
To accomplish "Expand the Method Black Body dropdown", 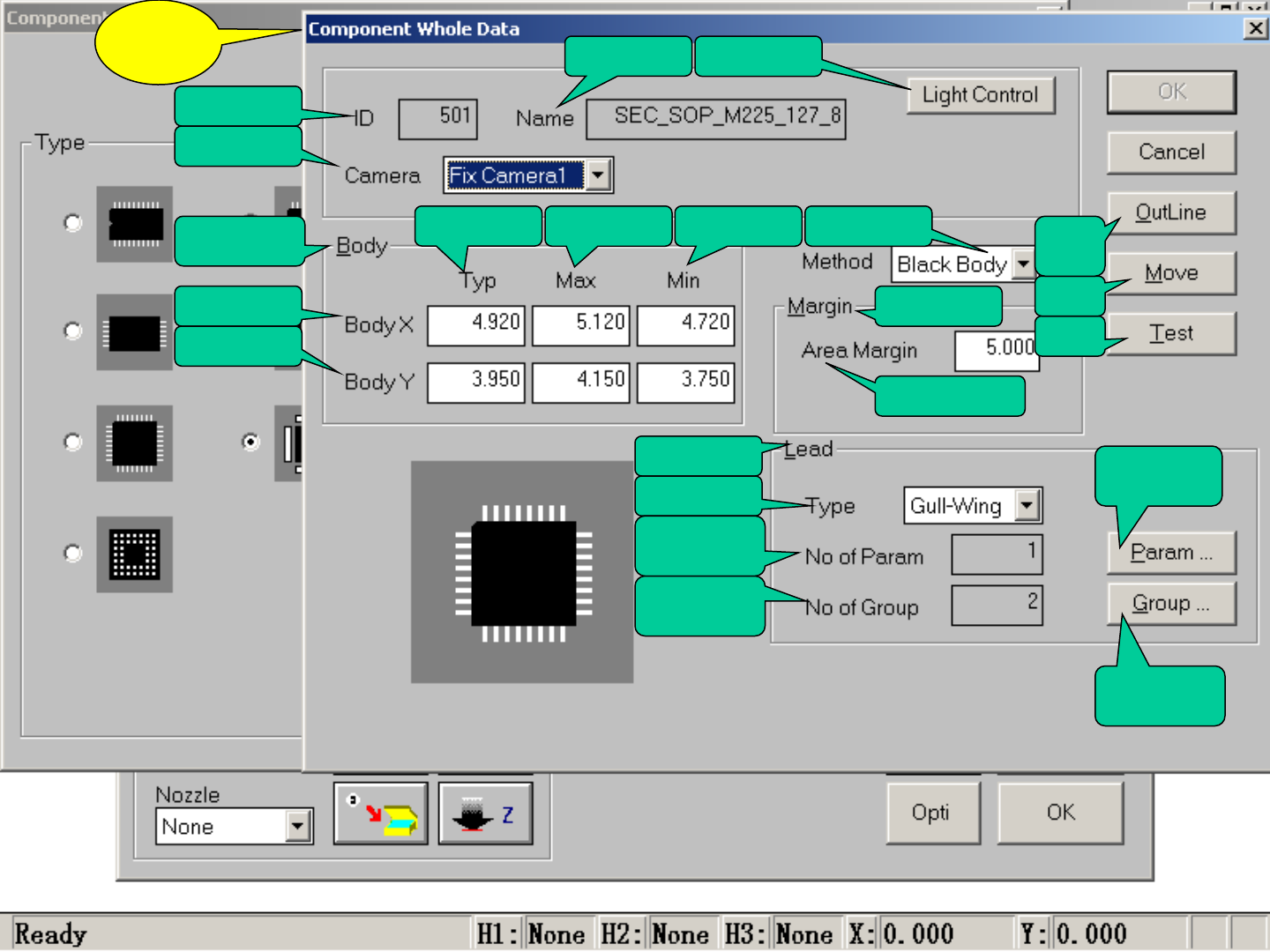I will click(1023, 264).
